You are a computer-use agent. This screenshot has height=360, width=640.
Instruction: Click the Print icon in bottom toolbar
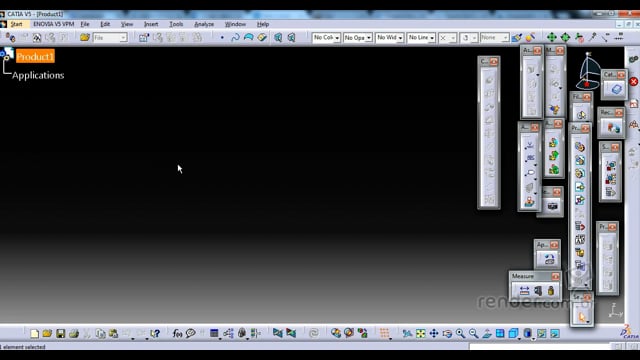(74, 333)
